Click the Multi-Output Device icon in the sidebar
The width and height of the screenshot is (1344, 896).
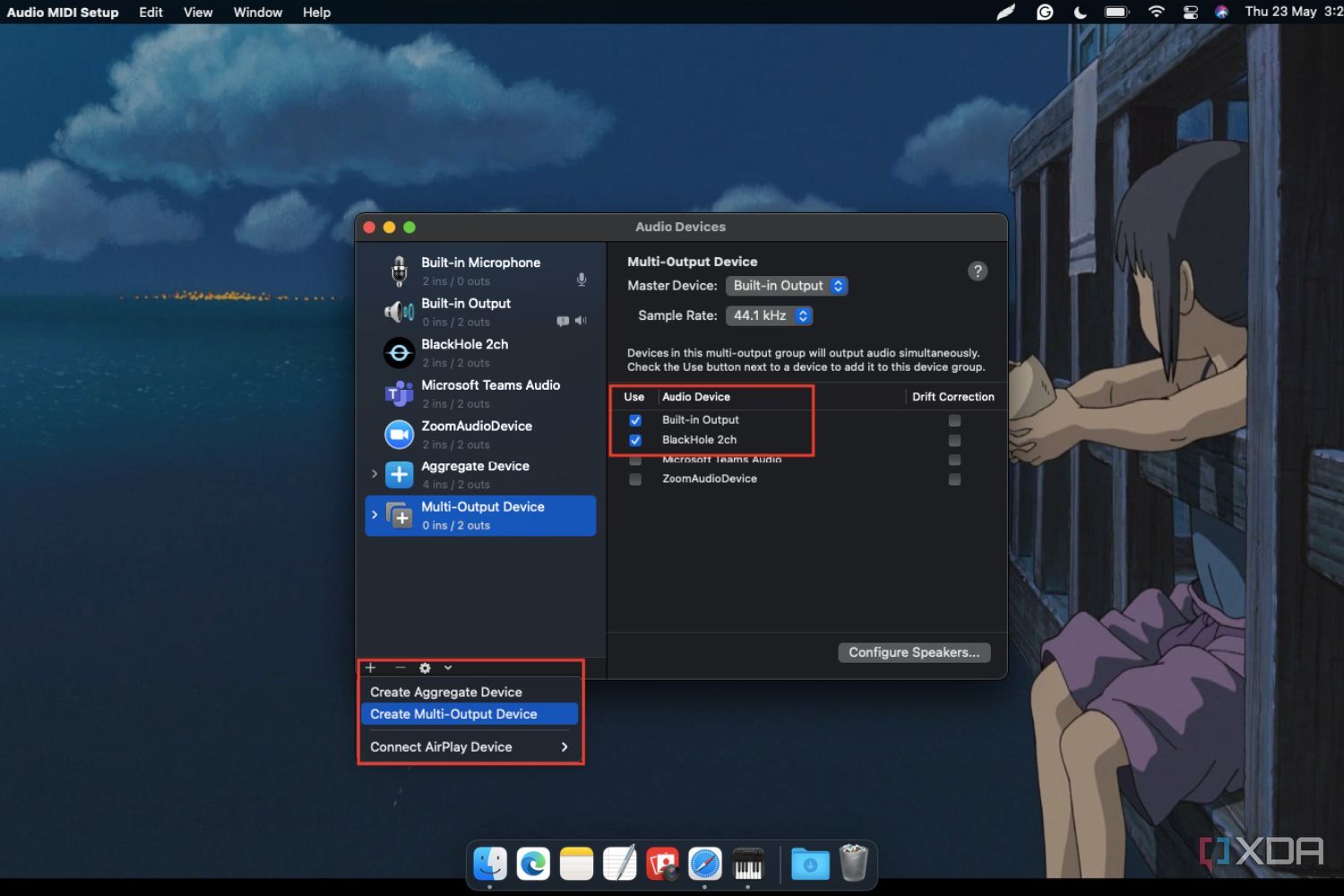400,516
